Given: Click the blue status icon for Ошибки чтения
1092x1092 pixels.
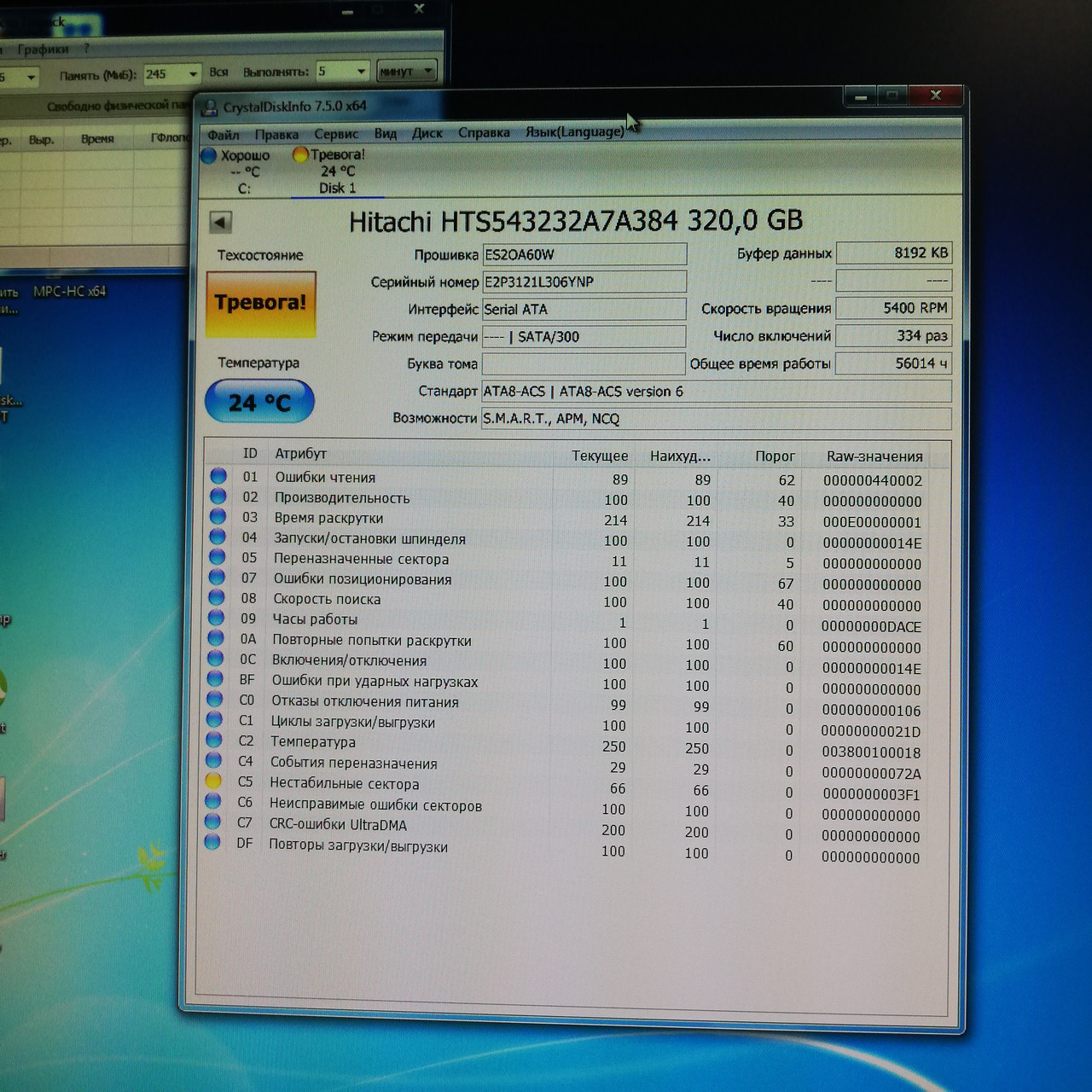Looking at the screenshot, I should [x=218, y=476].
